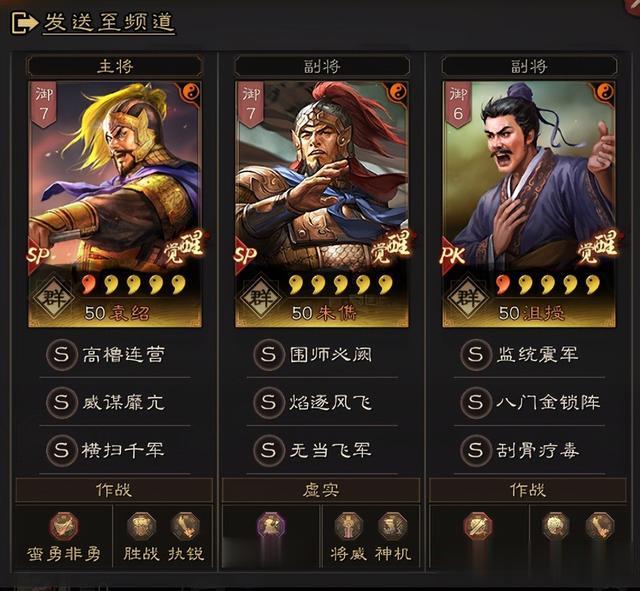Click the 将威 trait icon
This screenshot has width=640, height=591.
coord(348,526)
